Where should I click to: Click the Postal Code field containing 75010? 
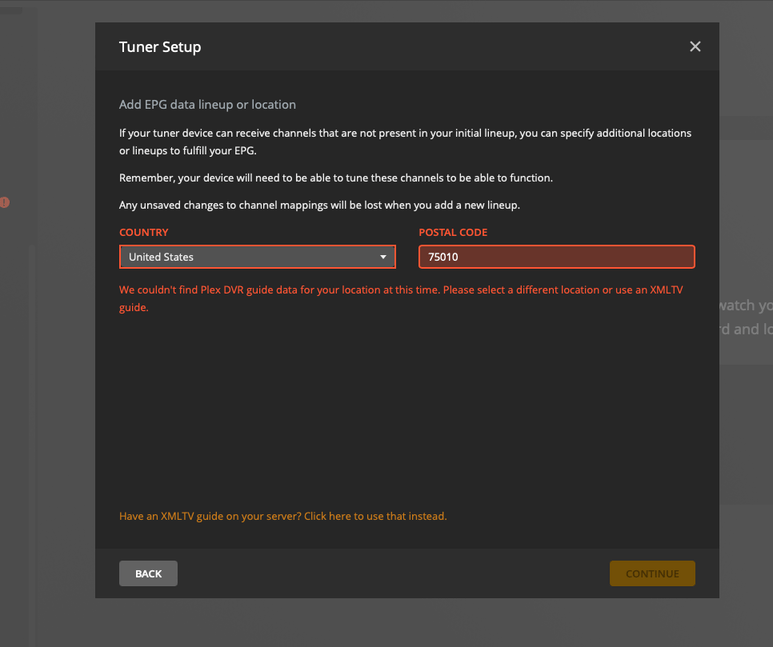coord(556,257)
